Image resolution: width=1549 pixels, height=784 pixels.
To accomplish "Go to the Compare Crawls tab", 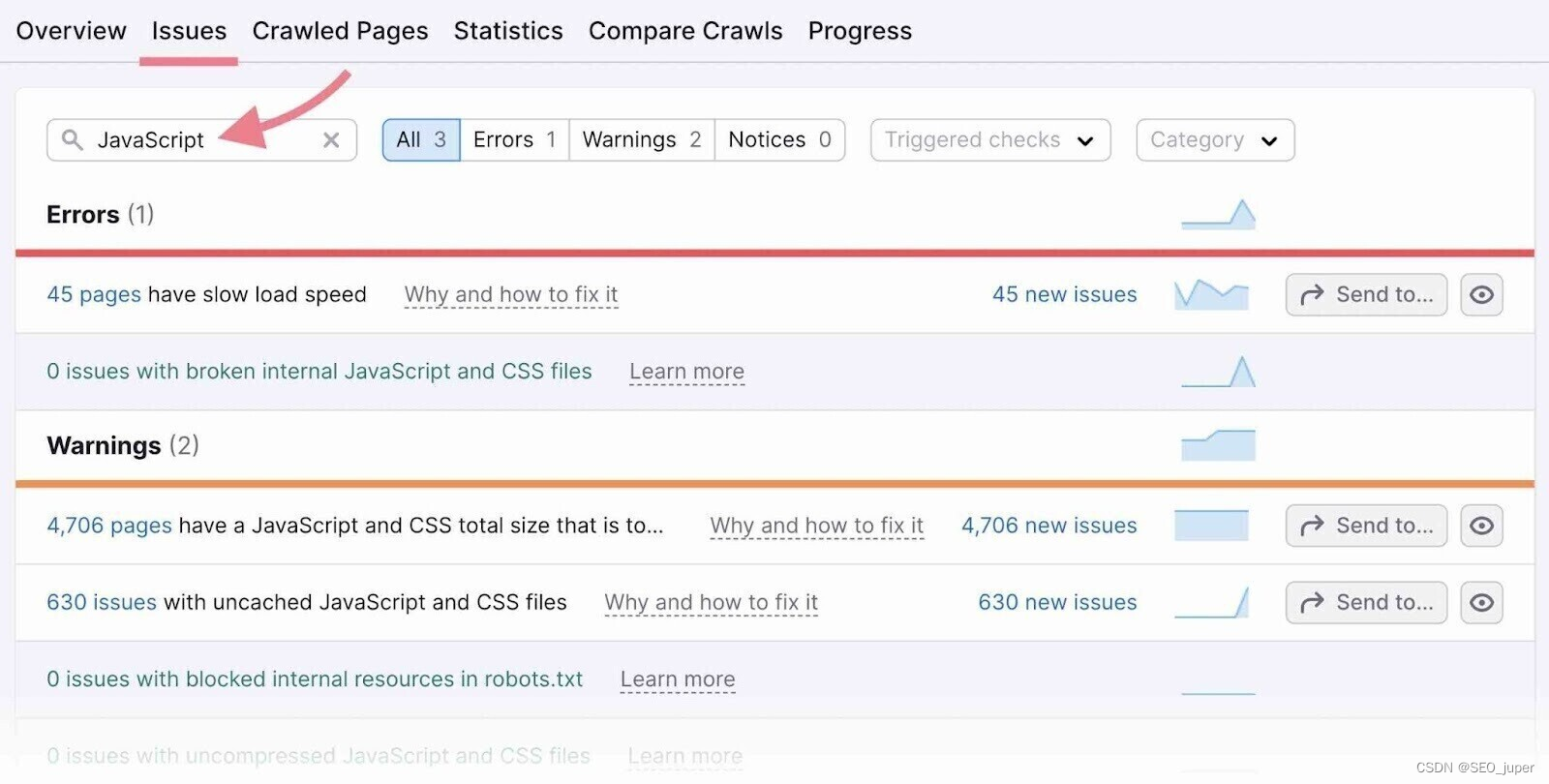I will pos(685,31).
